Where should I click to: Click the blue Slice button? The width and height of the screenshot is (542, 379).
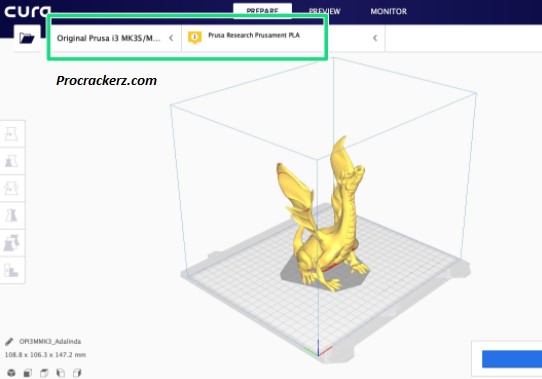point(512,359)
